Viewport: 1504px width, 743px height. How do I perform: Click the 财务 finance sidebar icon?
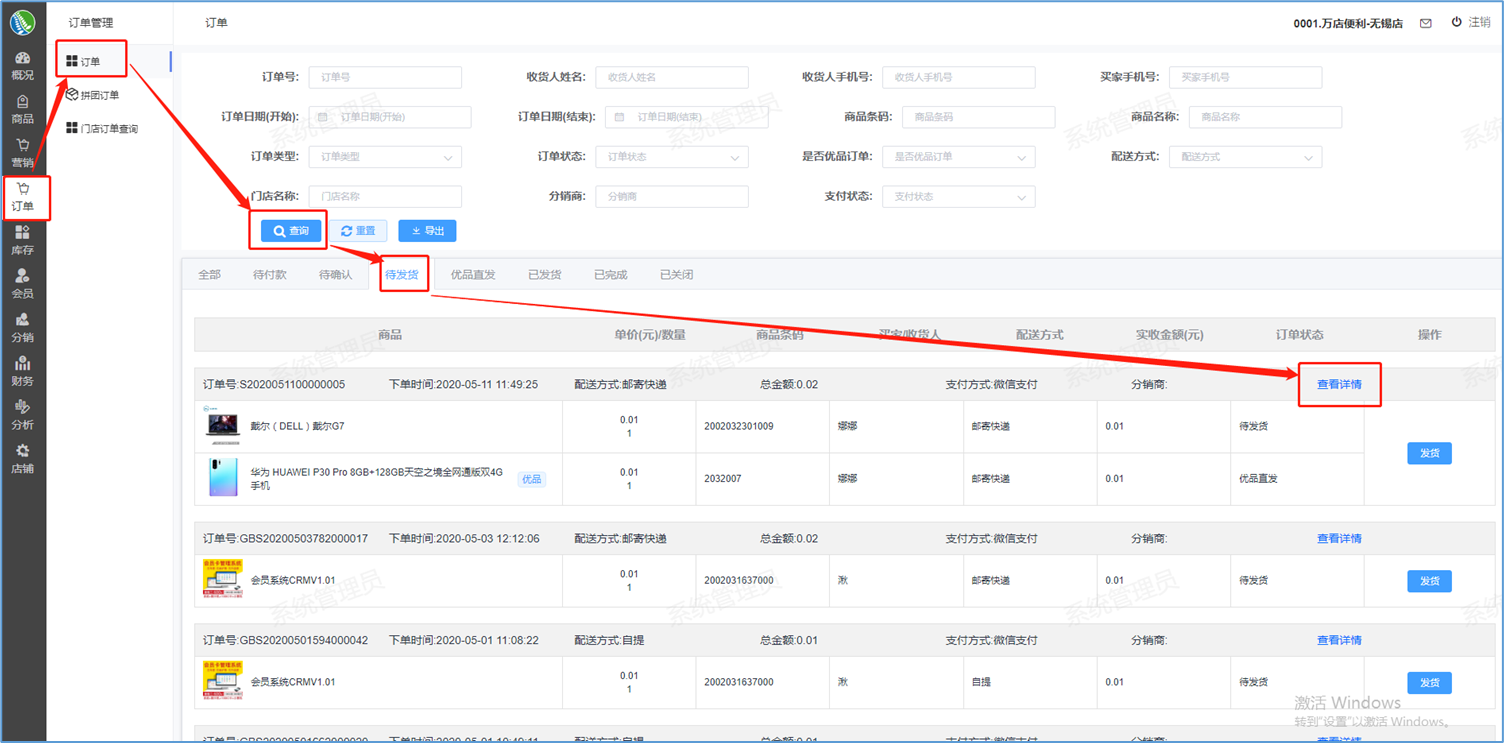coord(22,371)
